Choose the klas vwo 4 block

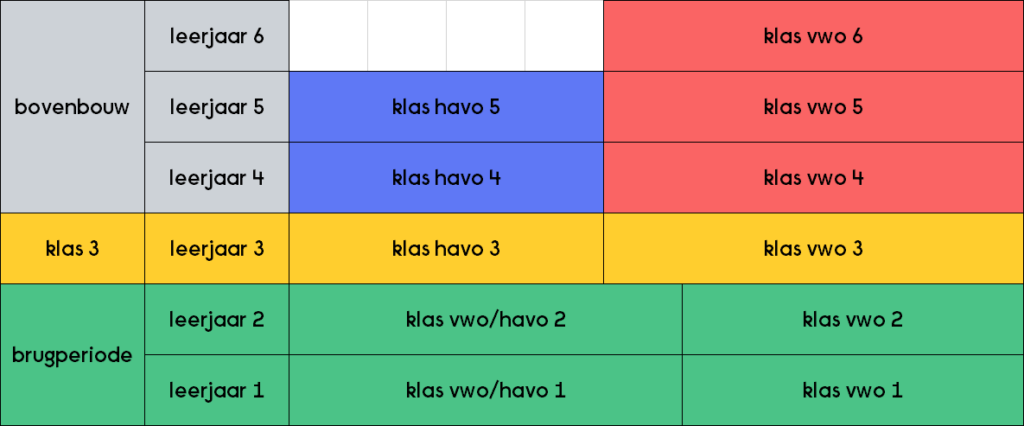[x=813, y=178]
